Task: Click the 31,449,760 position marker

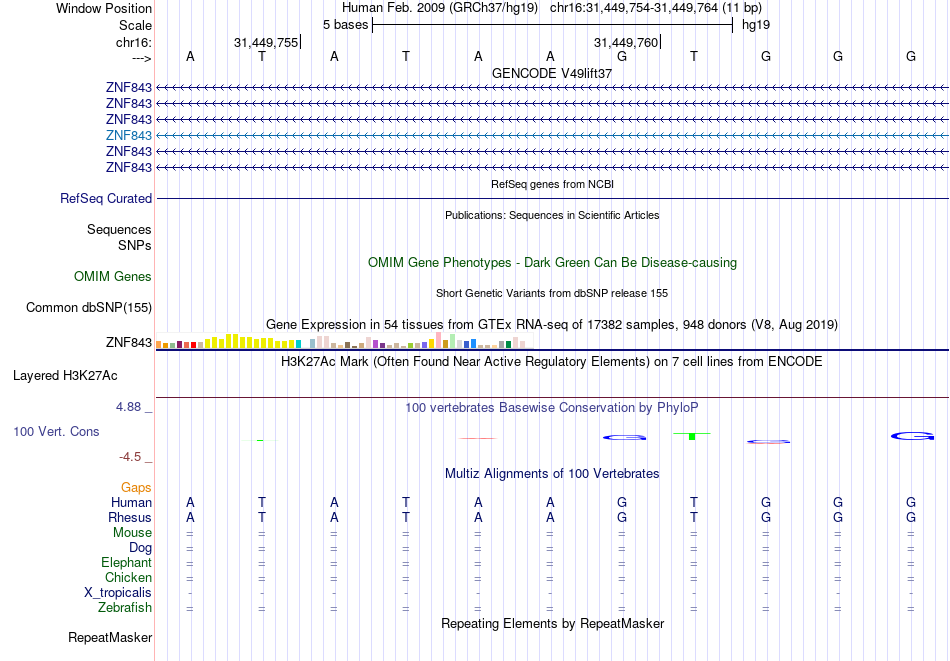Action: point(626,42)
